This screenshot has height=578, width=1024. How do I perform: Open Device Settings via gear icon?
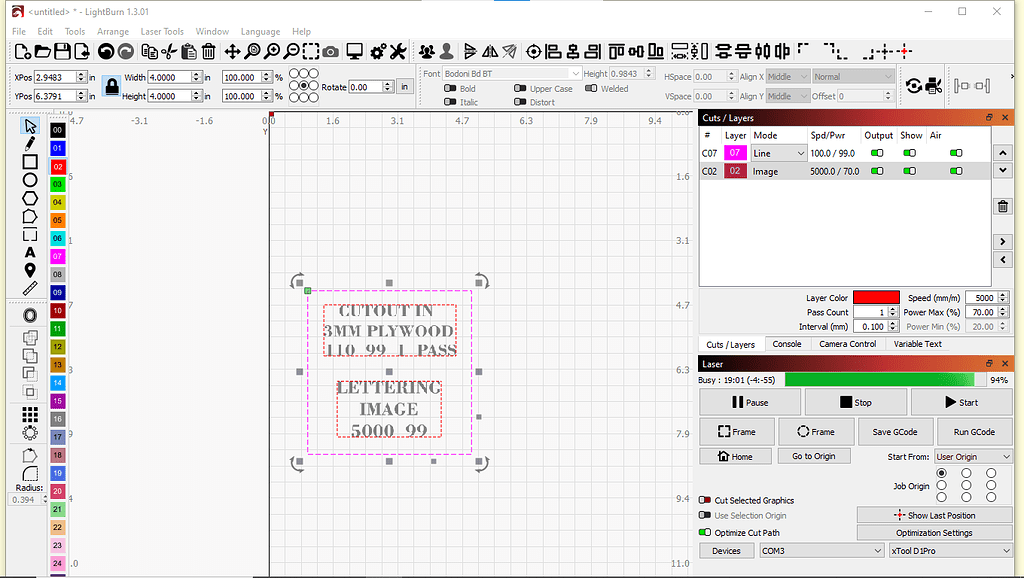coord(378,51)
